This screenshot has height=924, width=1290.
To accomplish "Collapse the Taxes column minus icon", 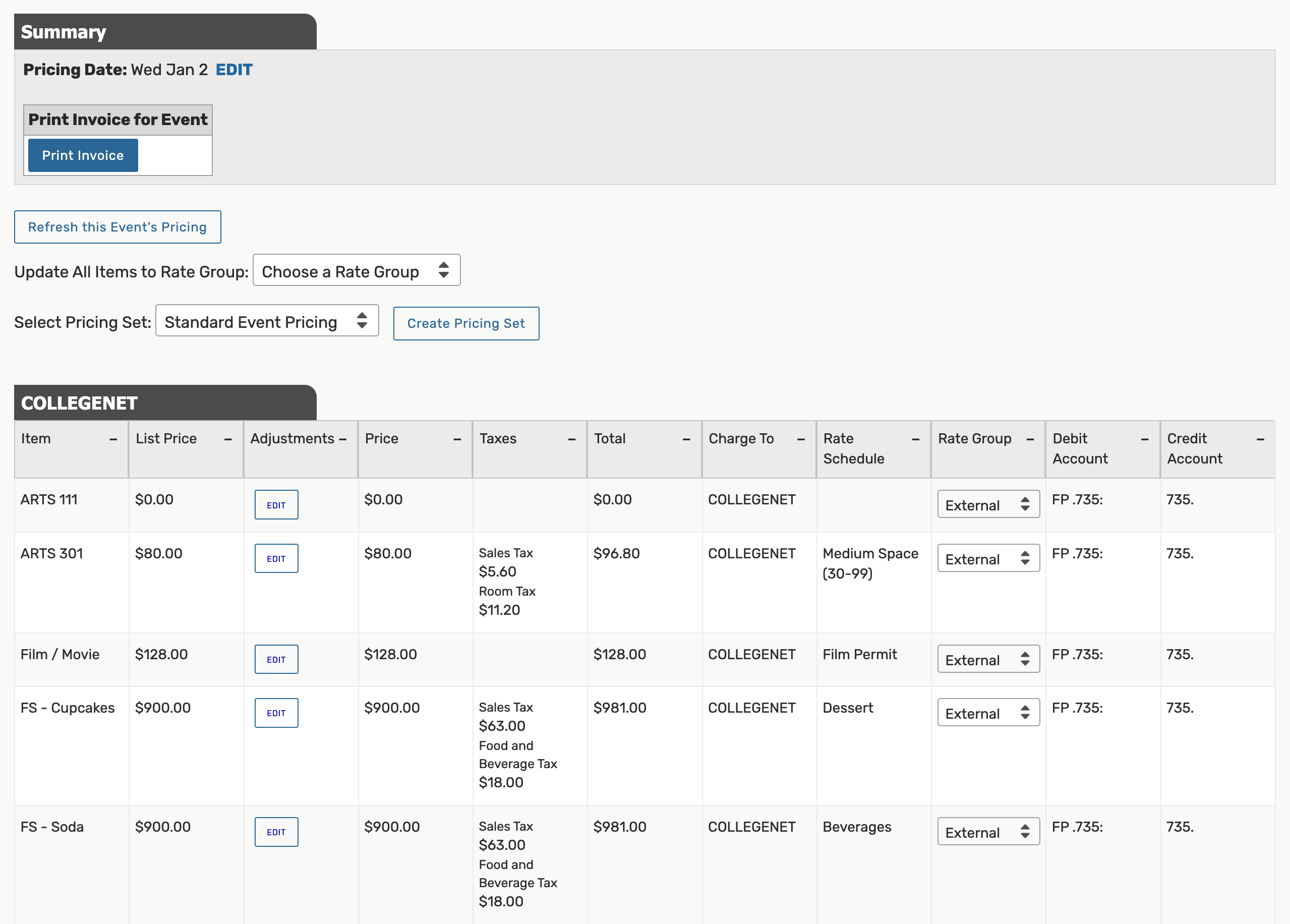I will click(572, 439).
